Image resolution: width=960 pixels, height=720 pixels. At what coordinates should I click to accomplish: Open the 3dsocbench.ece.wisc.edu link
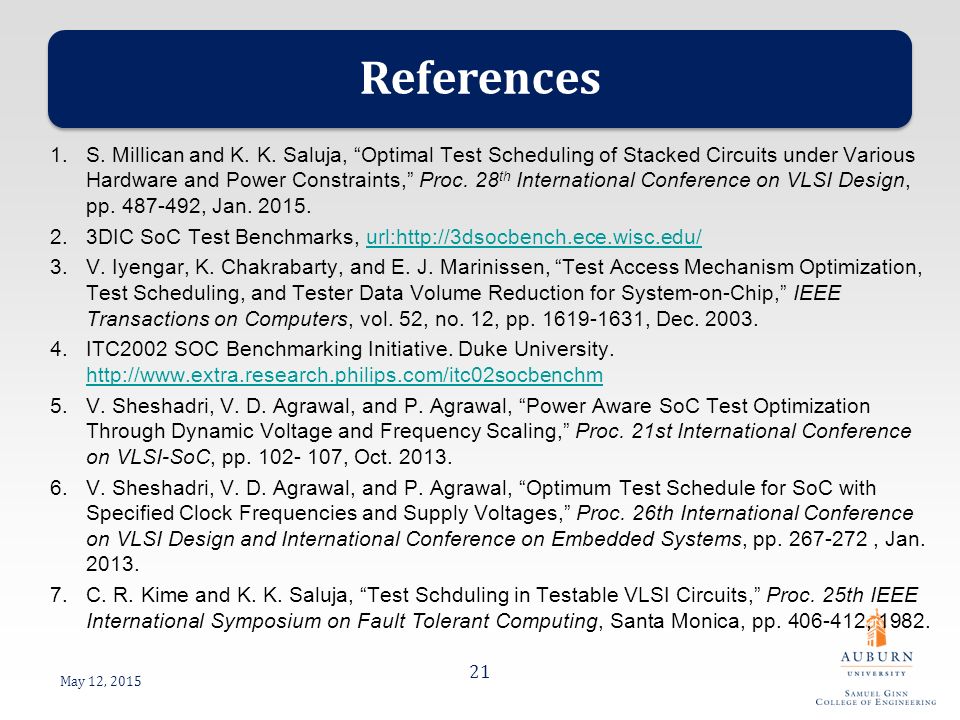[533, 237]
